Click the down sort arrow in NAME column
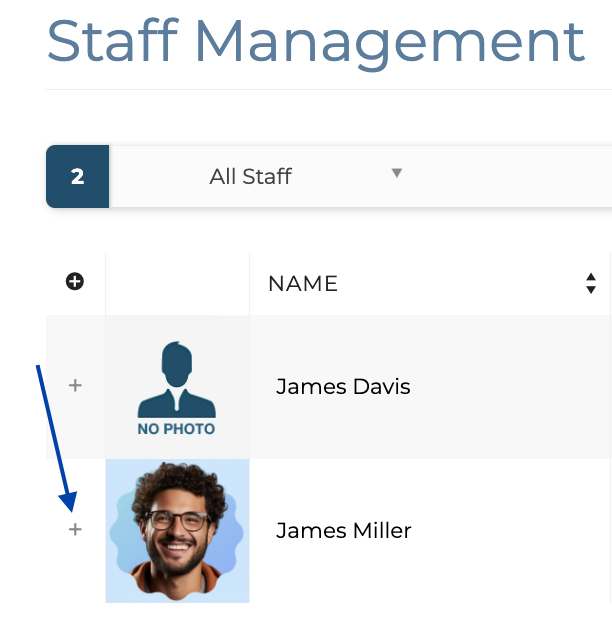Screen dimensions: 612x638 pyautogui.click(x=591, y=290)
